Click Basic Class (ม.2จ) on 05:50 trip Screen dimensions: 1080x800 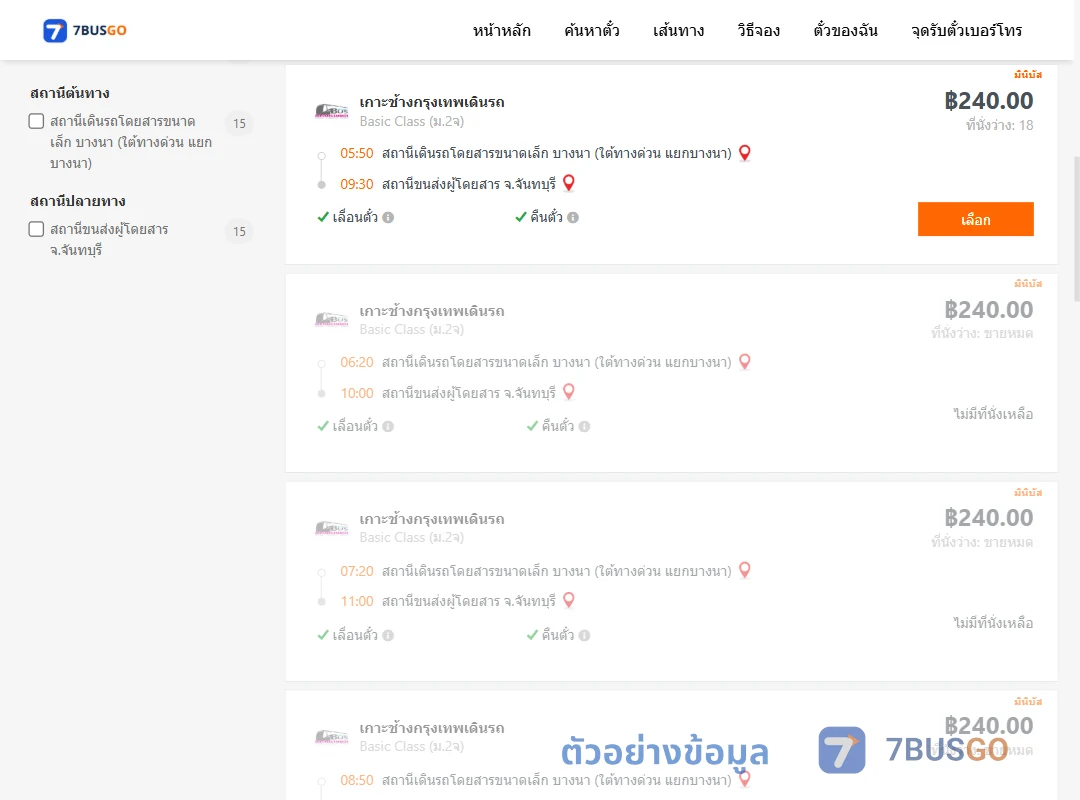pos(412,121)
